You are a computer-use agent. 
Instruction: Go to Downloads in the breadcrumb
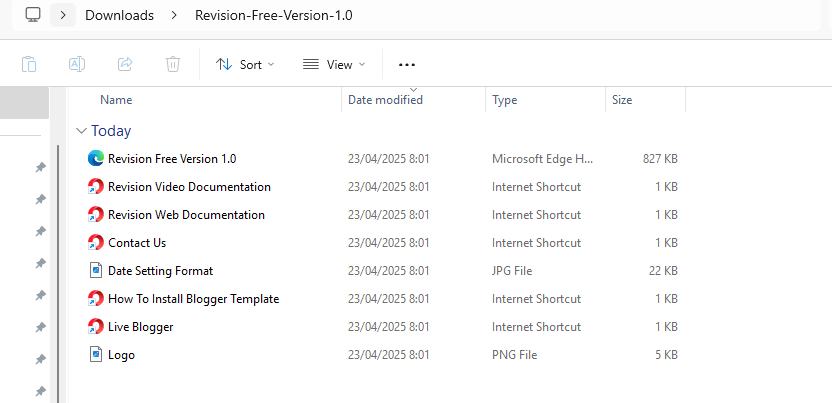pos(119,15)
